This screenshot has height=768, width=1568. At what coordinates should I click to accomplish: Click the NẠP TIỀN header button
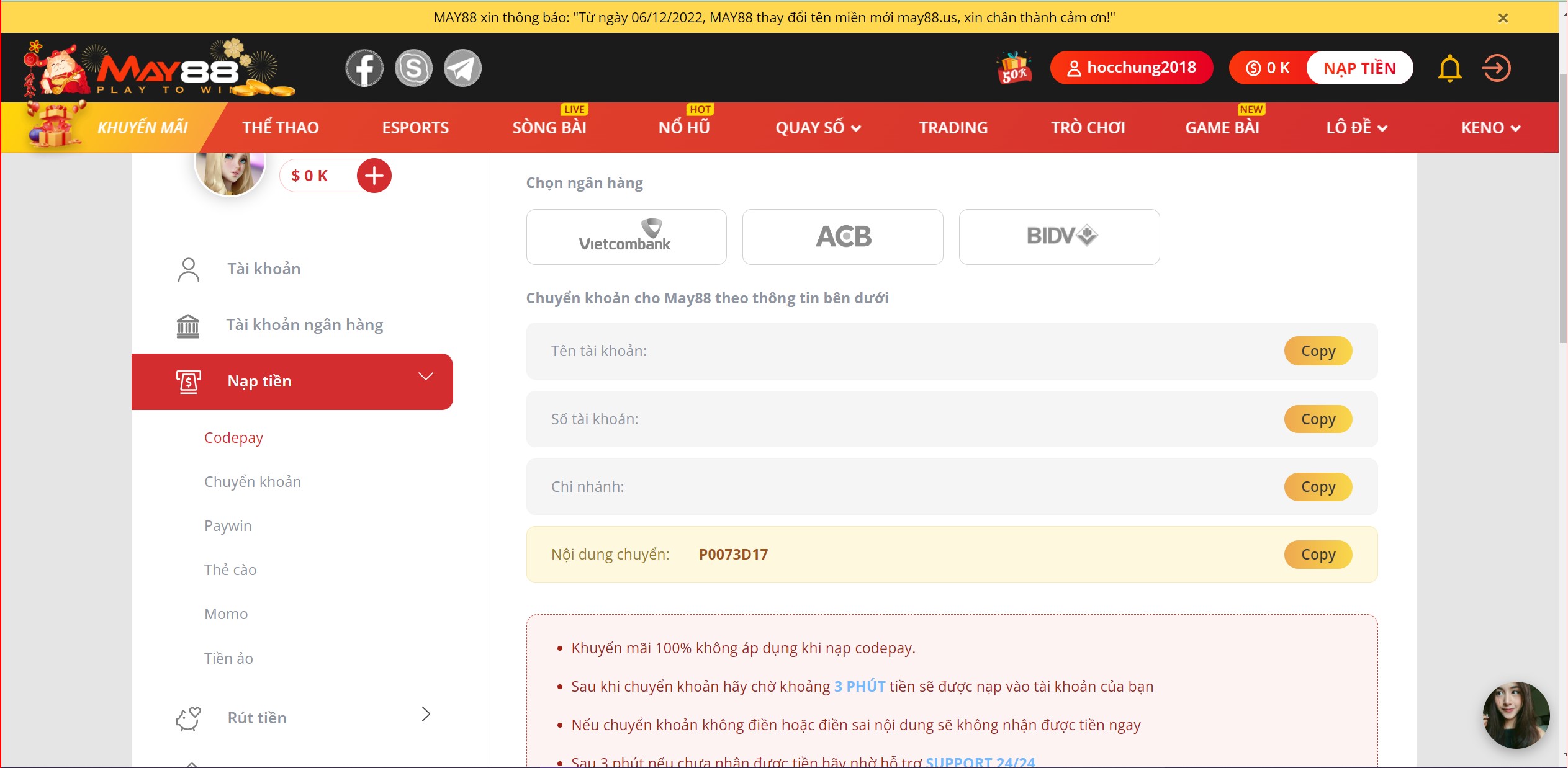pyautogui.click(x=1359, y=68)
